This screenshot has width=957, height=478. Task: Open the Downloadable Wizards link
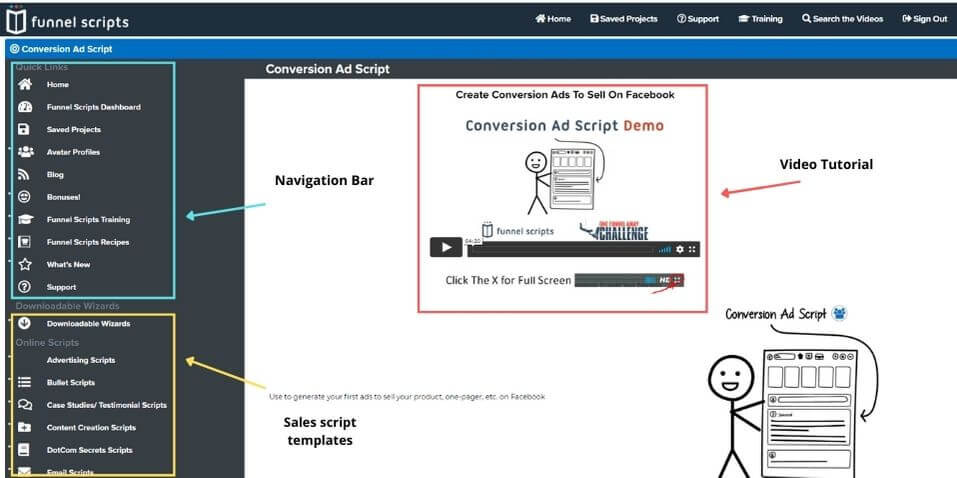88,324
